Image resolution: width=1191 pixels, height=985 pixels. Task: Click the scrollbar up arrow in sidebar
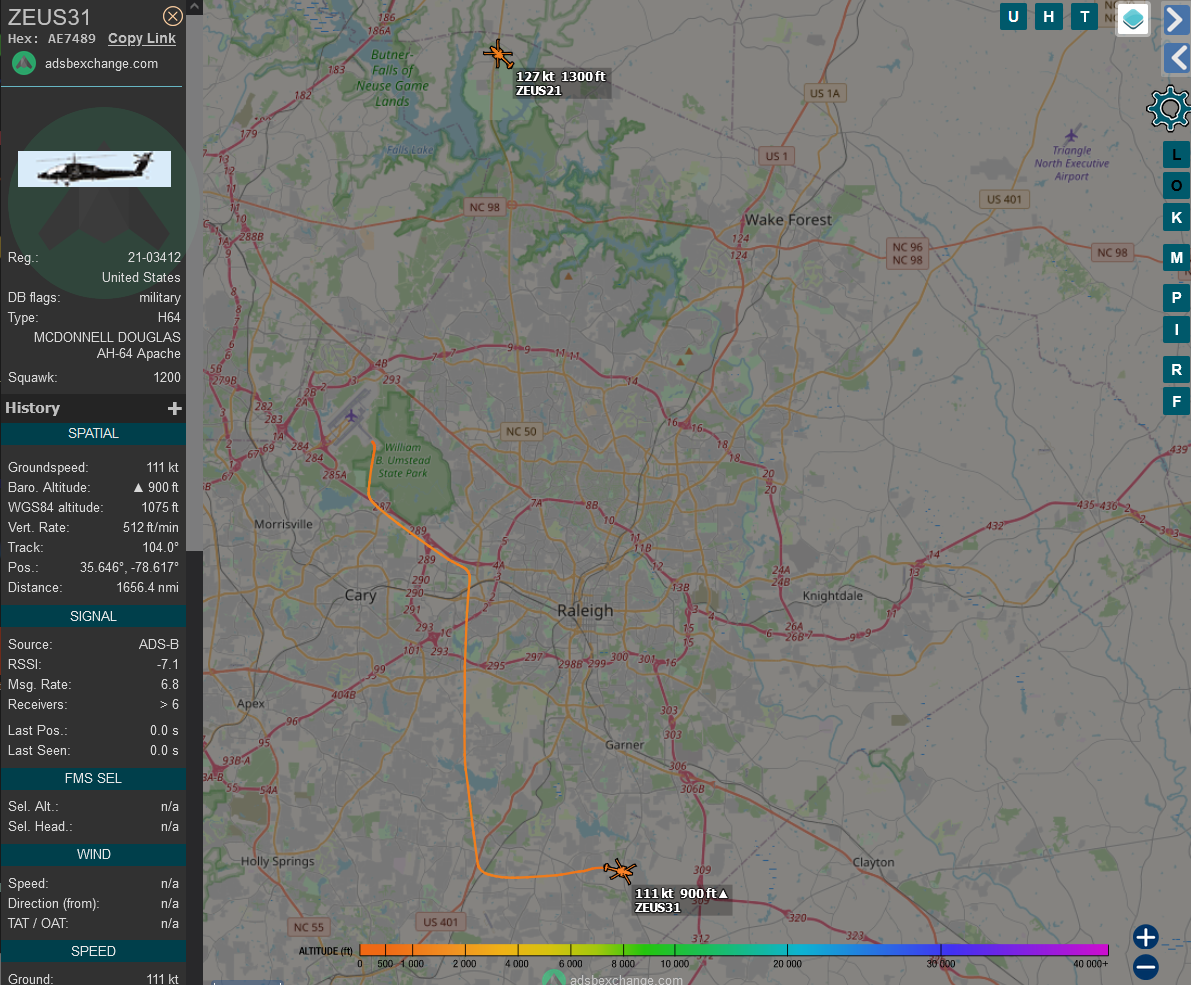(194, 7)
